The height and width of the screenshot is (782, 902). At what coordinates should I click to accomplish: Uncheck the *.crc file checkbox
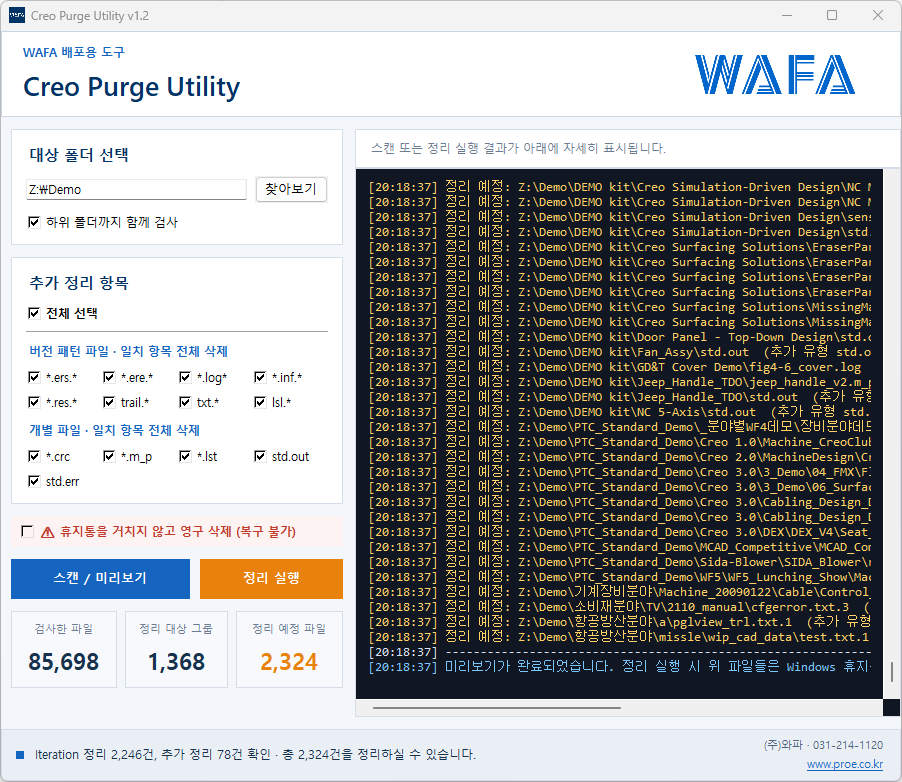(x=34, y=456)
